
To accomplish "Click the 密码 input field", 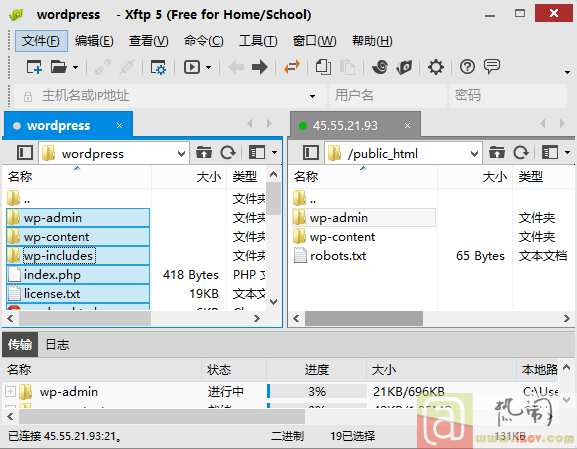I will [507, 96].
